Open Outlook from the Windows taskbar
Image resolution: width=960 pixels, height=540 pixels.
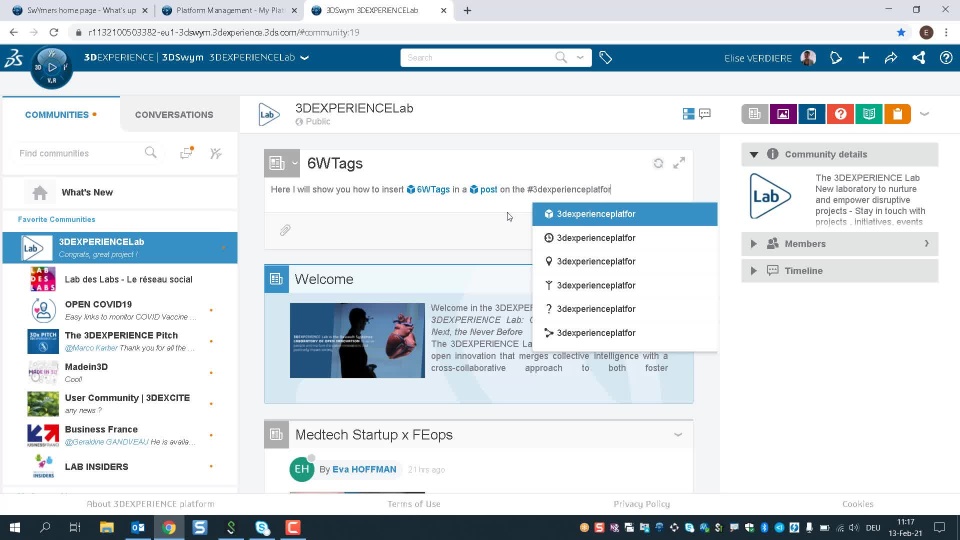[x=138, y=527]
